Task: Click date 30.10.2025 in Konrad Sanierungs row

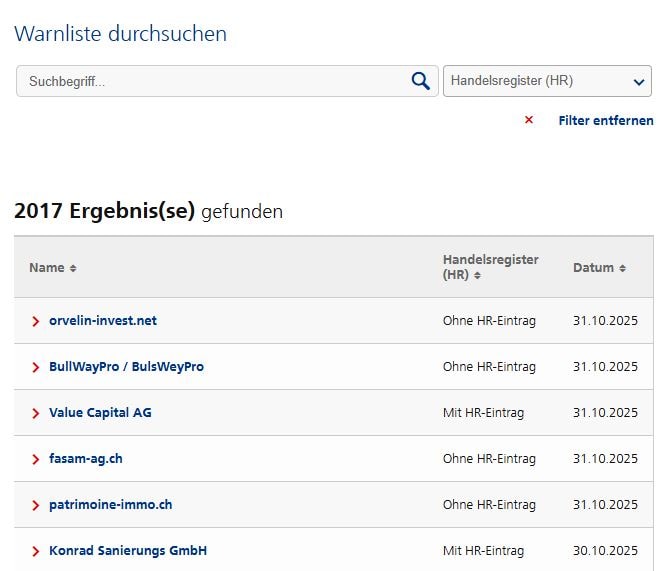Action: tap(605, 551)
